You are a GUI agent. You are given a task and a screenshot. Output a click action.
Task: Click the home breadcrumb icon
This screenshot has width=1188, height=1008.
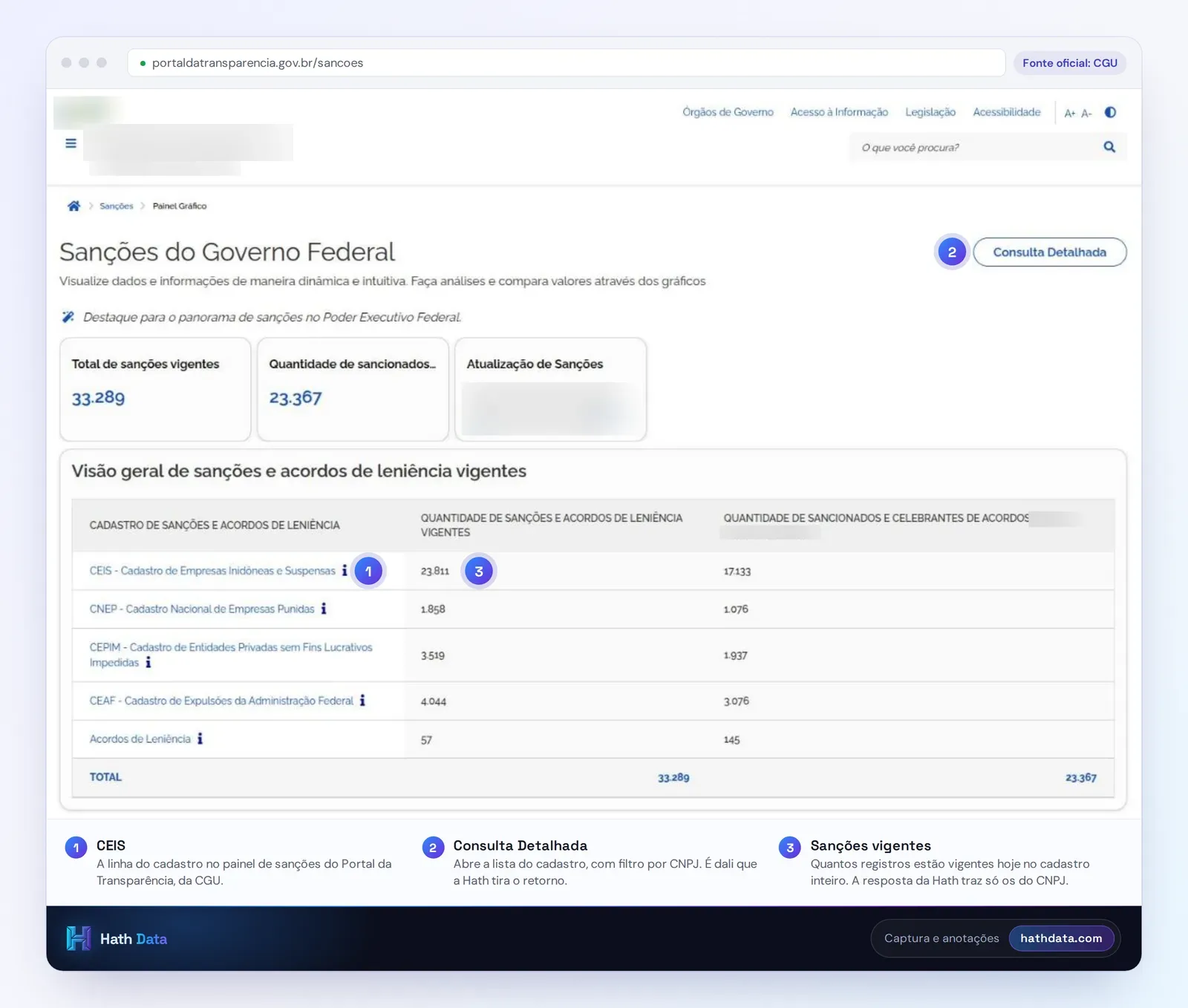click(x=74, y=206)
